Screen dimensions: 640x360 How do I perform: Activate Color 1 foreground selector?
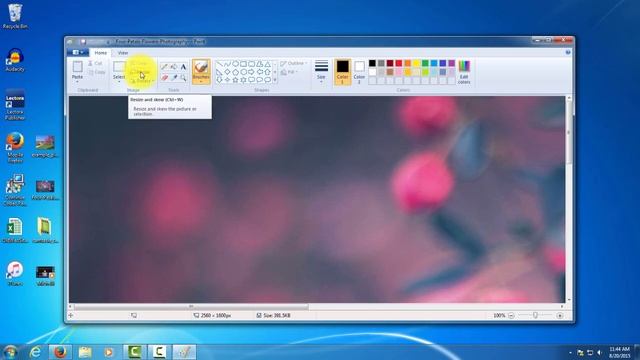342,72
